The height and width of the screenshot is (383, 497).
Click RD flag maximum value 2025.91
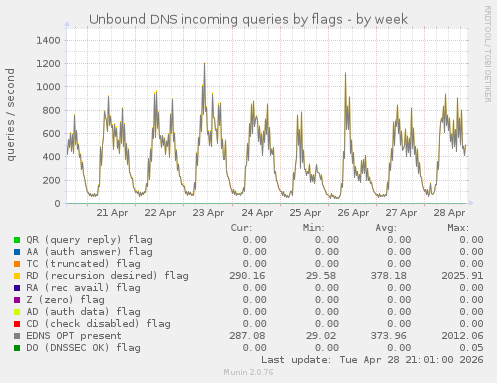pos(462,276)
